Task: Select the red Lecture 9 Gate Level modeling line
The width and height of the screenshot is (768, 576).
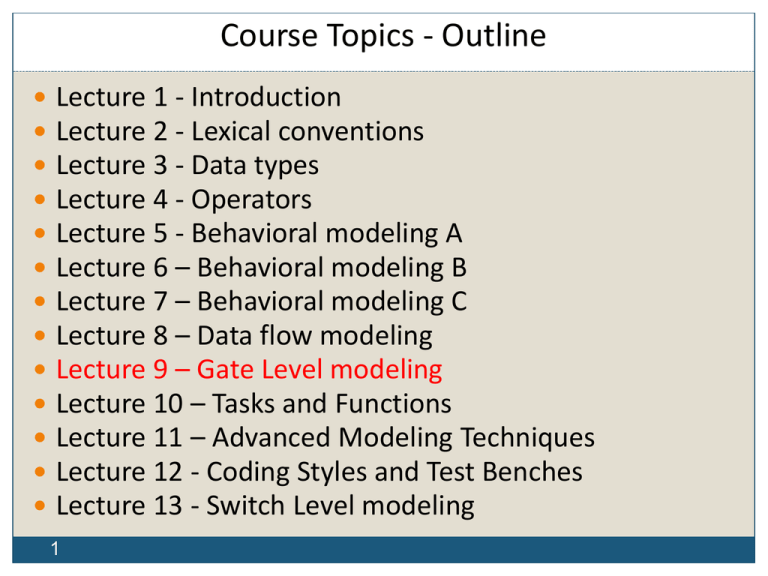Action: [x=249, y=370]
